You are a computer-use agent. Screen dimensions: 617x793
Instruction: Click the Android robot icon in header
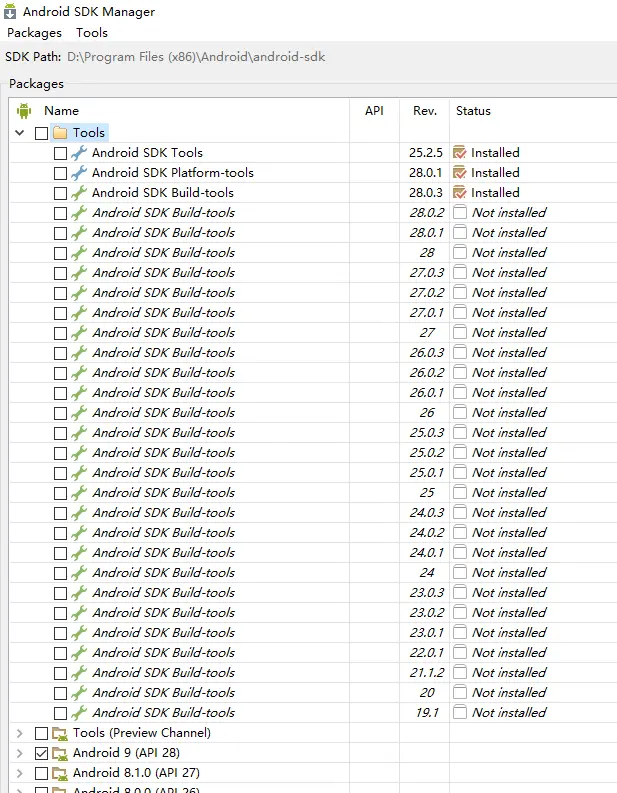click(x=24, y=111)
